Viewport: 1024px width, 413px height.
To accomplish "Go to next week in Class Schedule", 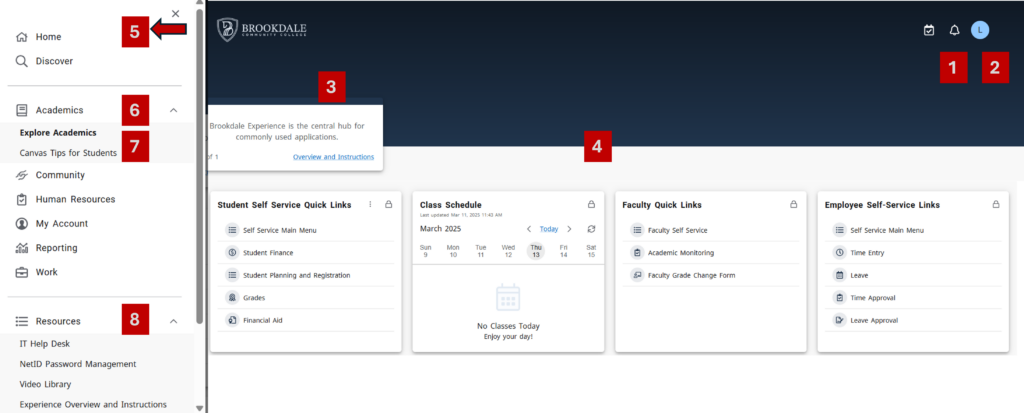I will (569, 229).
